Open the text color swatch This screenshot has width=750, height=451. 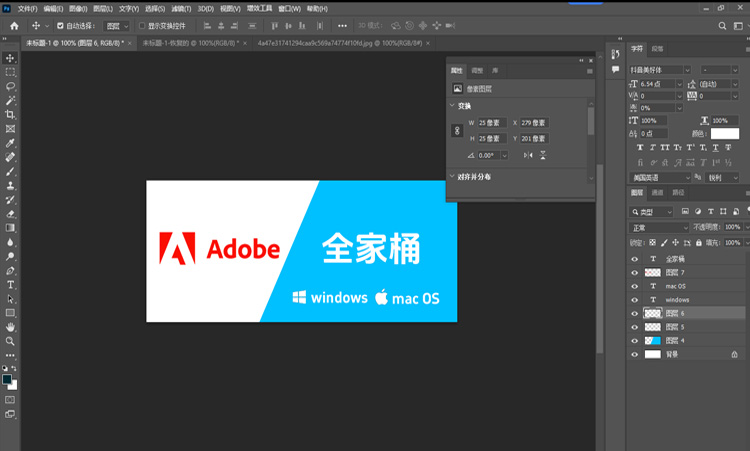[x=725, y=133]
